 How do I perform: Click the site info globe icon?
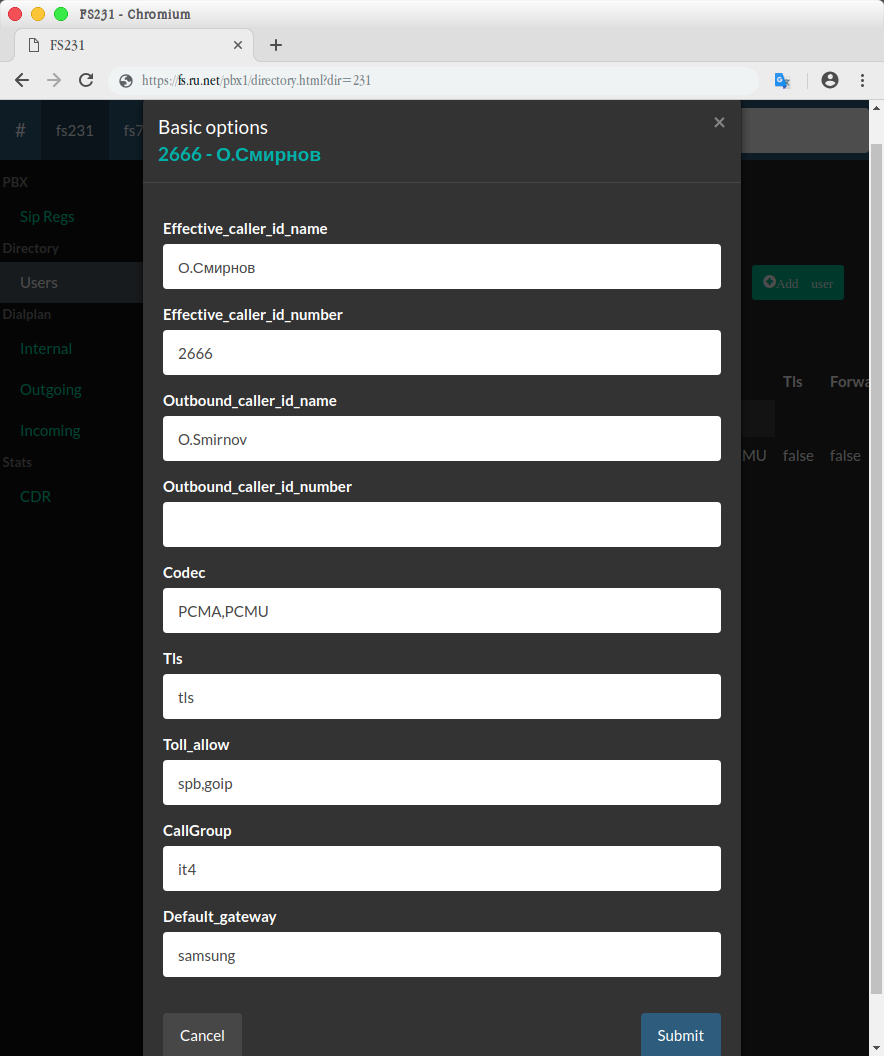coord(126,81)
